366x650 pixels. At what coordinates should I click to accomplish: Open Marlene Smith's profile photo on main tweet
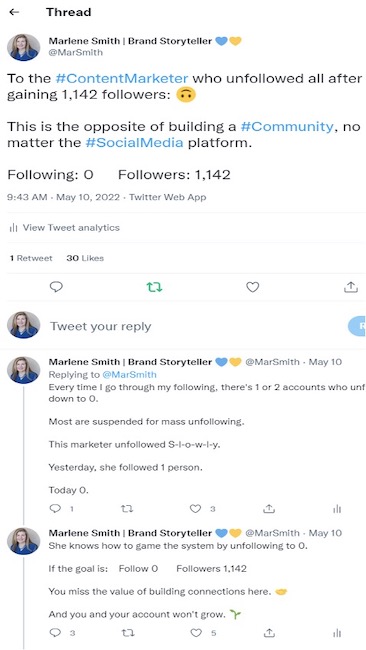[24, 48]
